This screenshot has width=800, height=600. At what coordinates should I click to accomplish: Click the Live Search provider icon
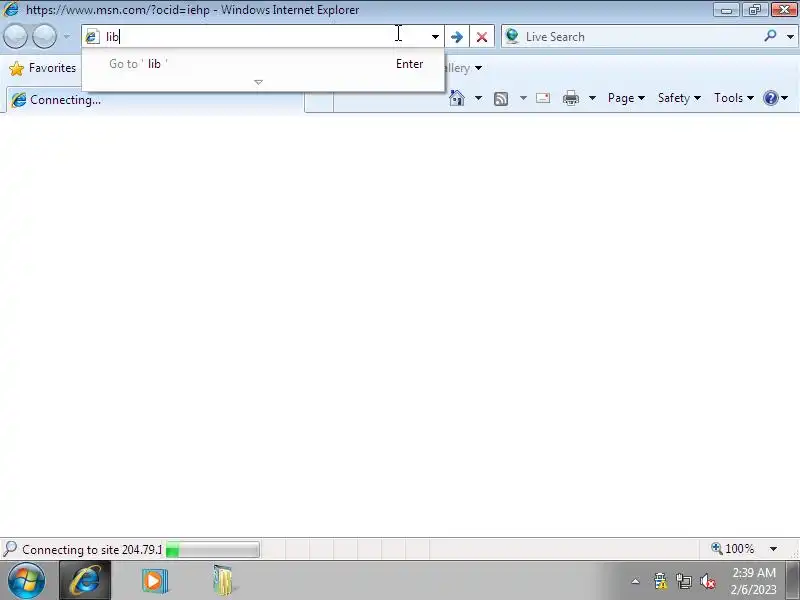pyautogui.click(x=512, y=37)
